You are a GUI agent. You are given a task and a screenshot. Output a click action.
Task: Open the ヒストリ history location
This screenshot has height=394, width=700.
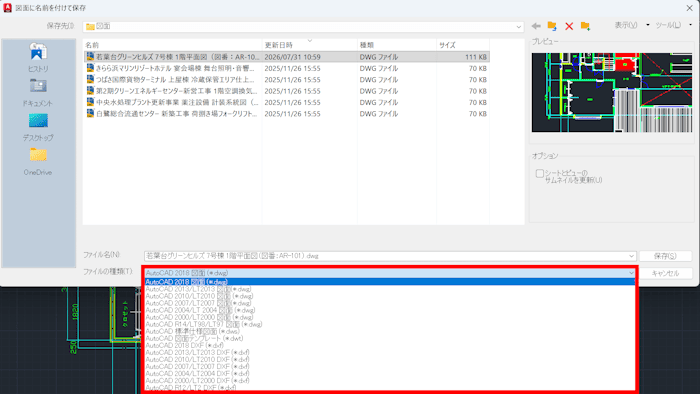click(x=38, y=57)
